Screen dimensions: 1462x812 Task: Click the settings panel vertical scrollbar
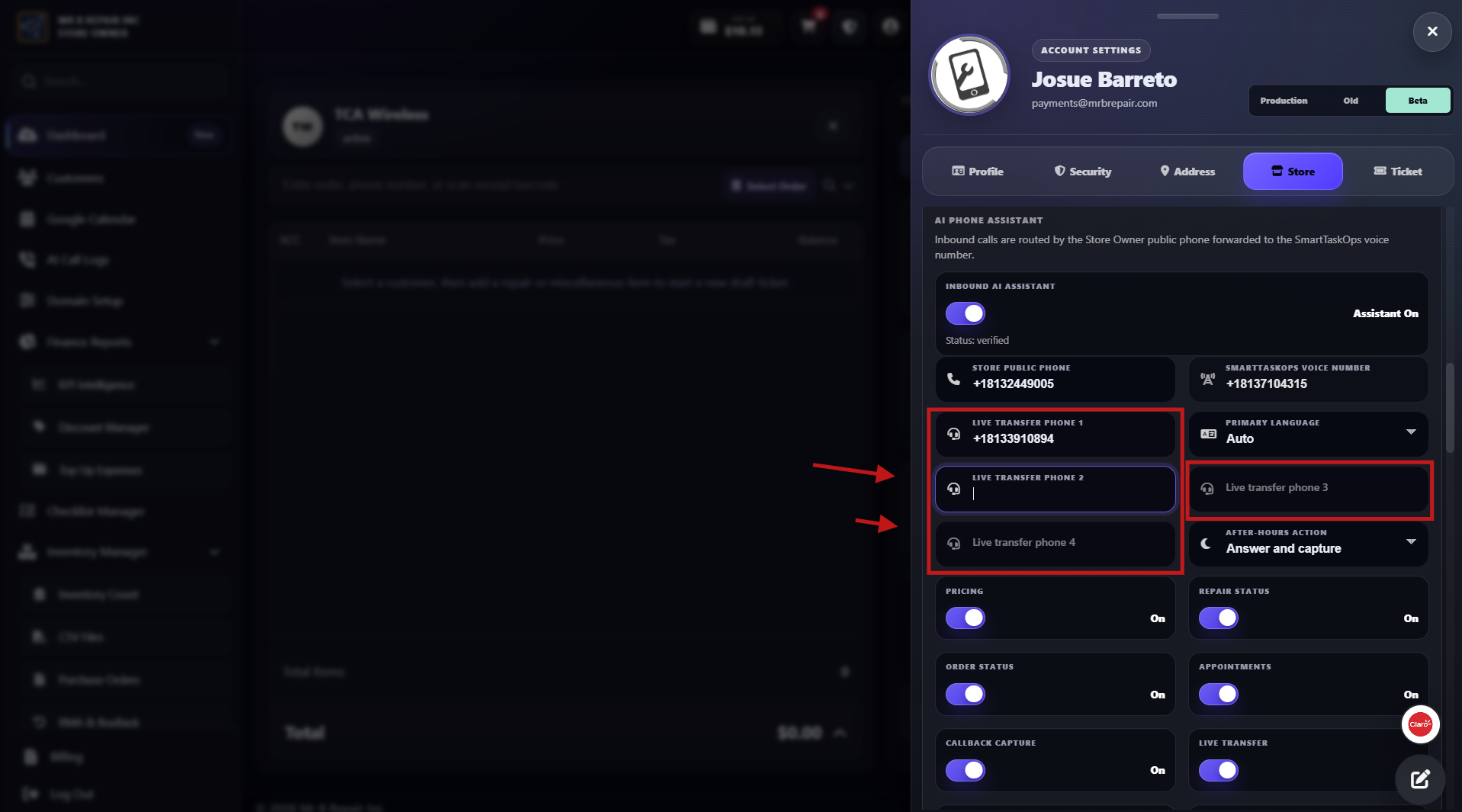[1450, 408]
